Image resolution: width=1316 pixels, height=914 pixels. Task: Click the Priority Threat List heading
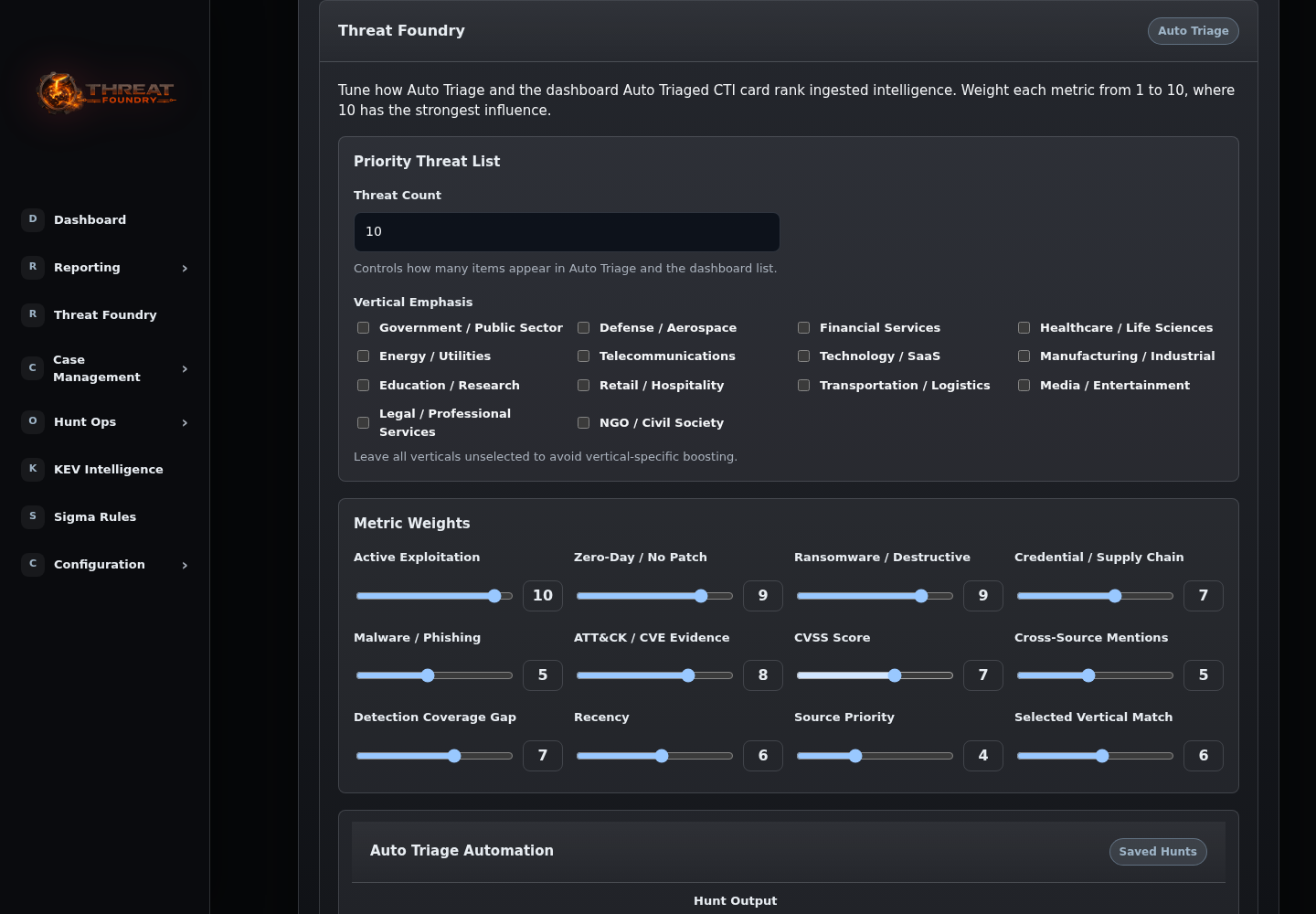[x=427, y=162]
